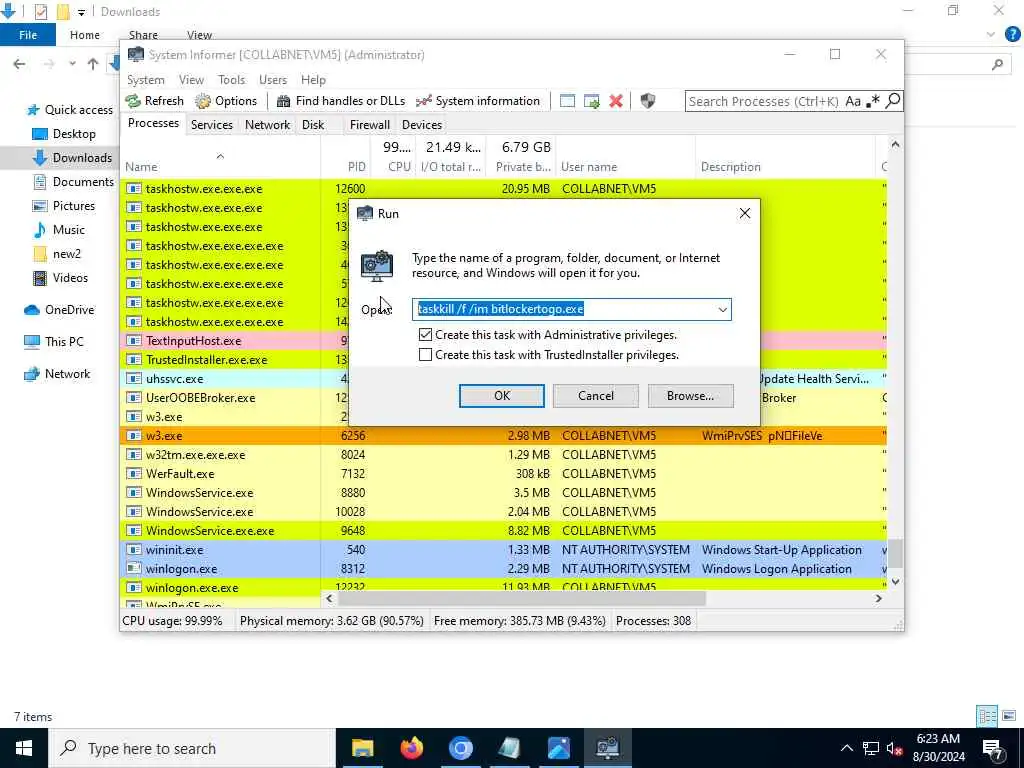
Task: Open System information graph window
Action: 478,101
